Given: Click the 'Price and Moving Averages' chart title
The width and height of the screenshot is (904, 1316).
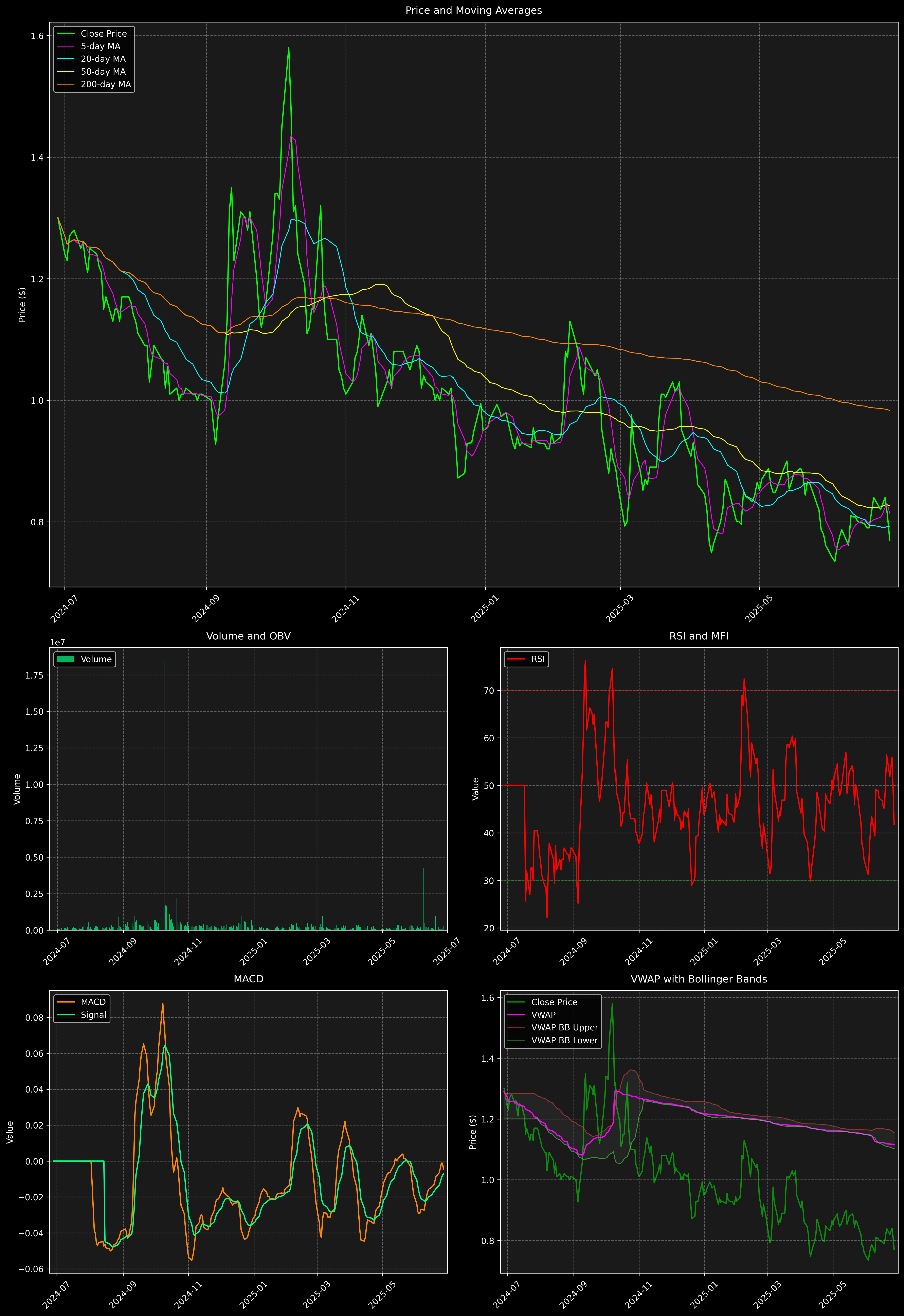Looking at the screenshot, I should coord(473,10).
